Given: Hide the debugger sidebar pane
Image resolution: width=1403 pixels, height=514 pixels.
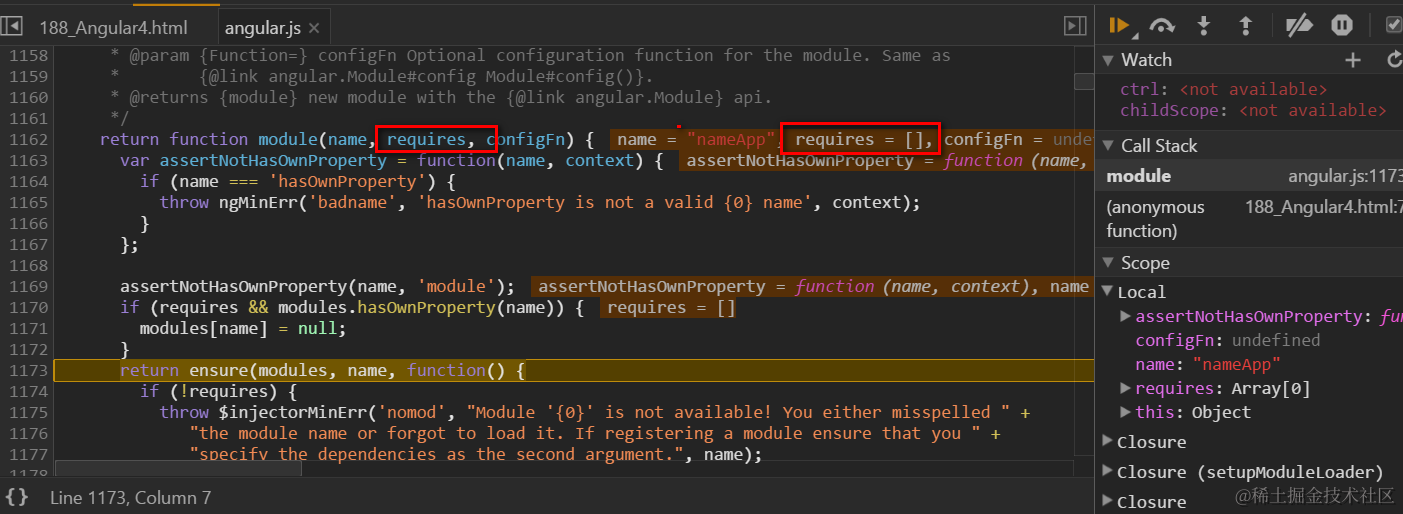Looking at the screenshot, I should coord(1075,26).
